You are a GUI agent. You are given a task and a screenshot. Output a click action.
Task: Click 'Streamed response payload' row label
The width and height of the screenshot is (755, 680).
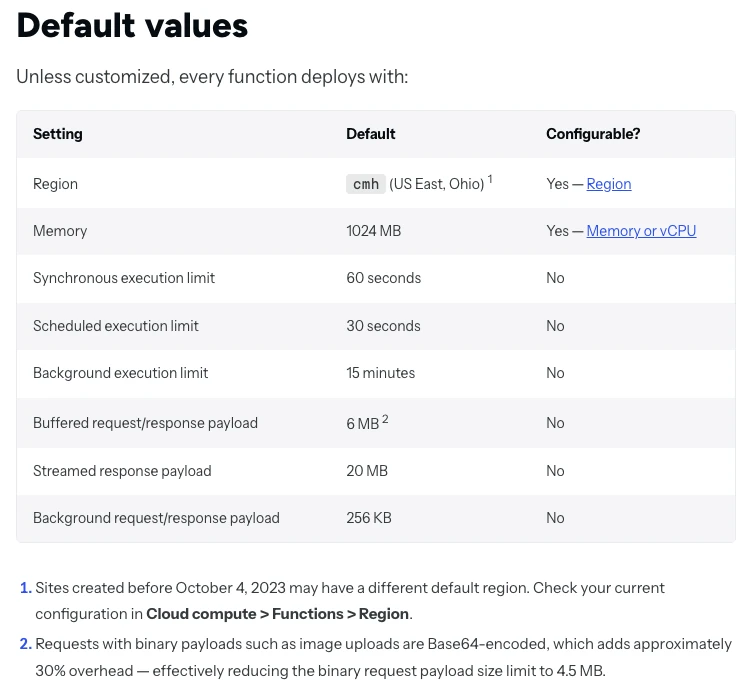click(x=122, y=471)
